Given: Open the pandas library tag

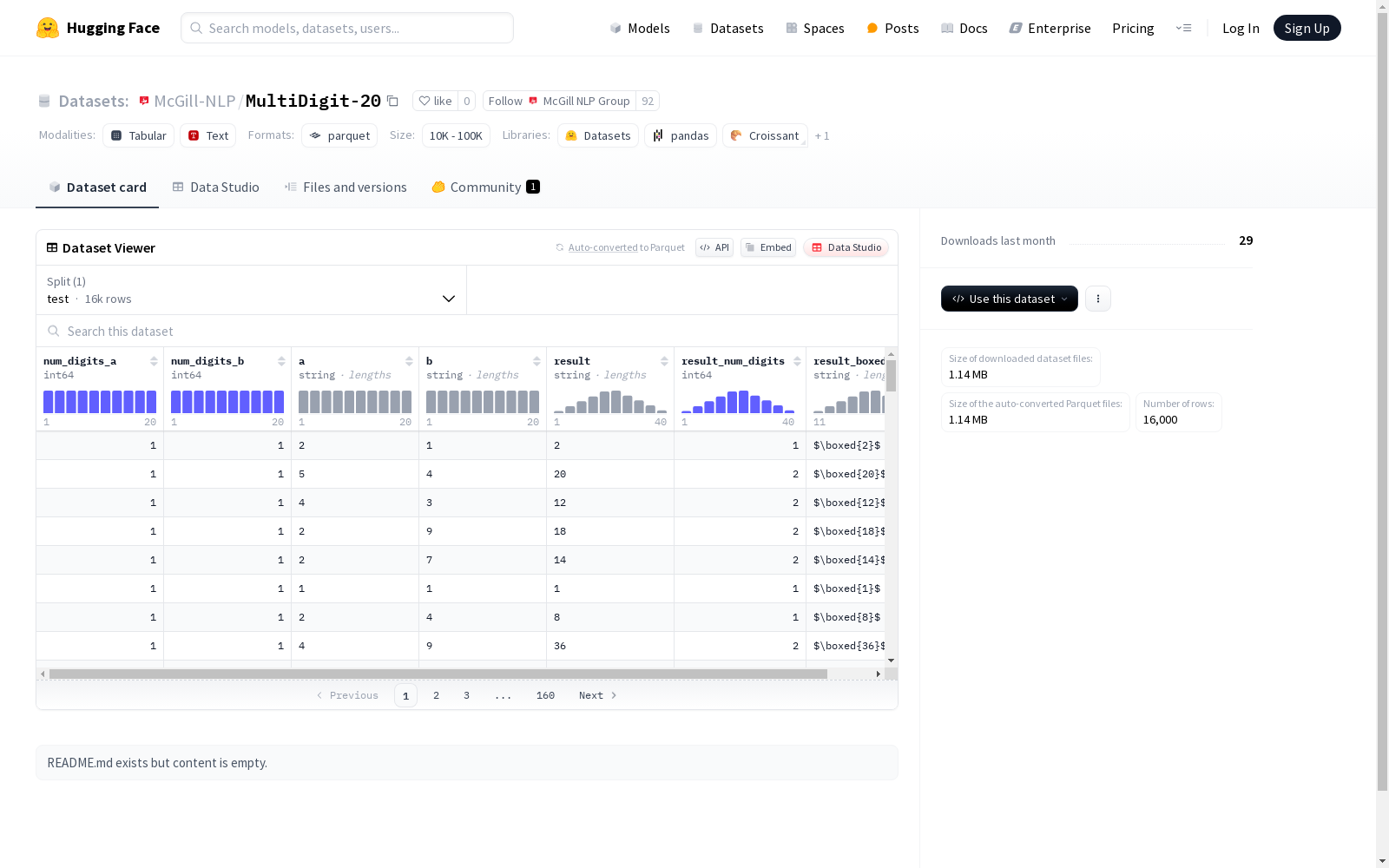Looking at the screenshot, I should coord(681,135).
